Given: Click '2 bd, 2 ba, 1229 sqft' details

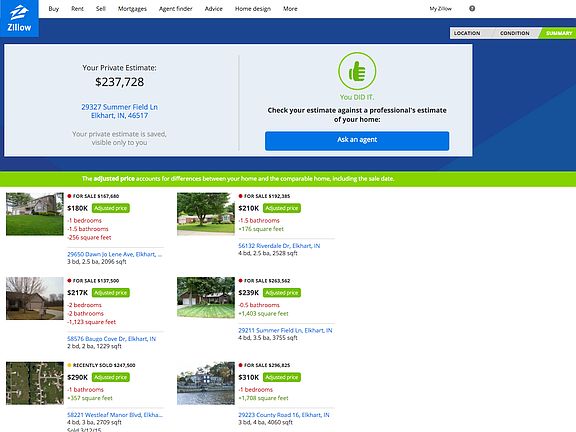Looking at the screenshot, I should click(94, 346).
